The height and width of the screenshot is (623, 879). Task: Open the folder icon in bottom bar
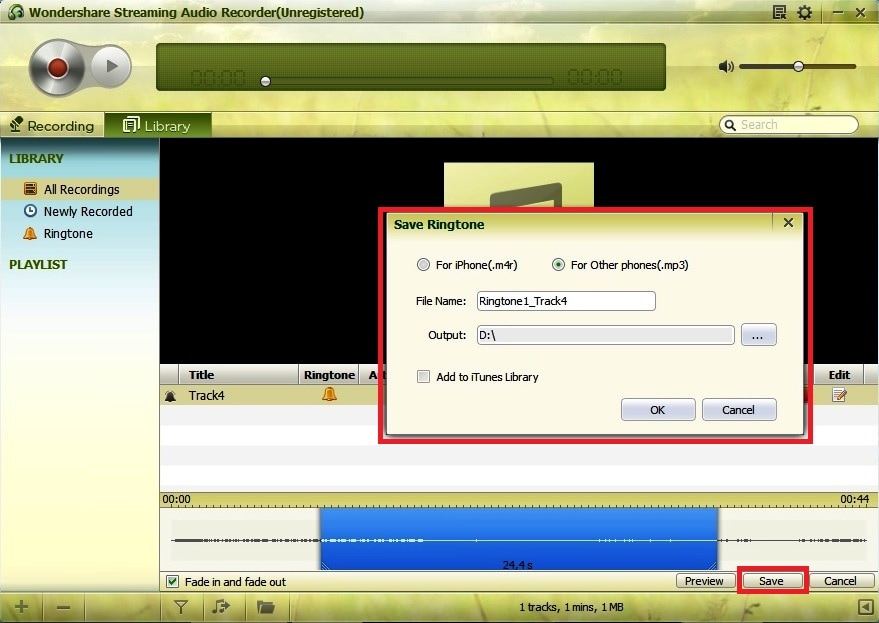coord(266,607)
